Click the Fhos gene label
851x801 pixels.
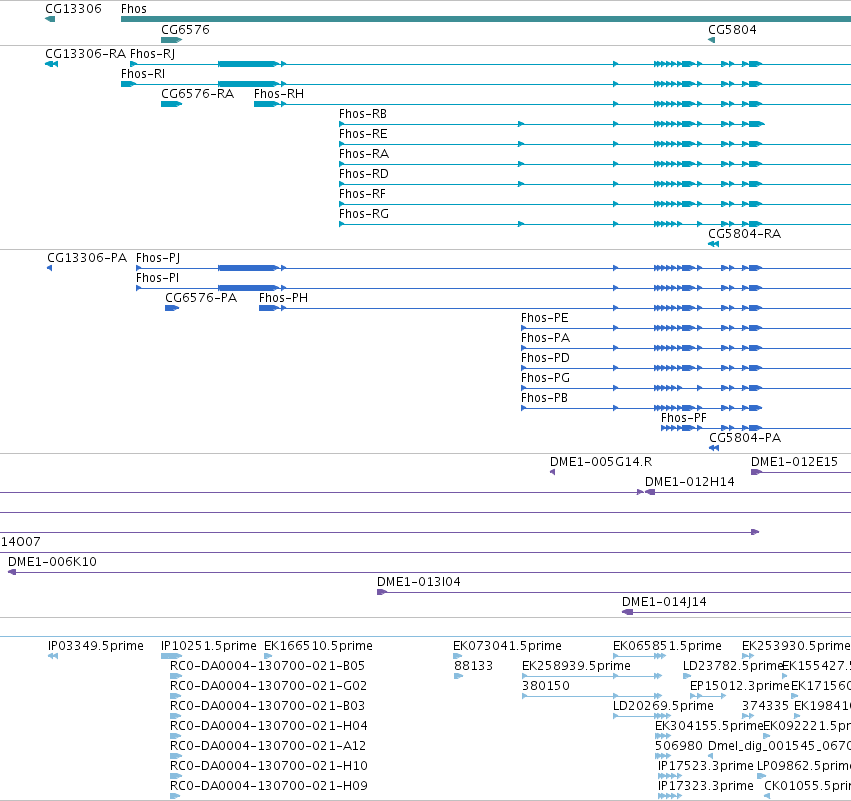(134, 9)
